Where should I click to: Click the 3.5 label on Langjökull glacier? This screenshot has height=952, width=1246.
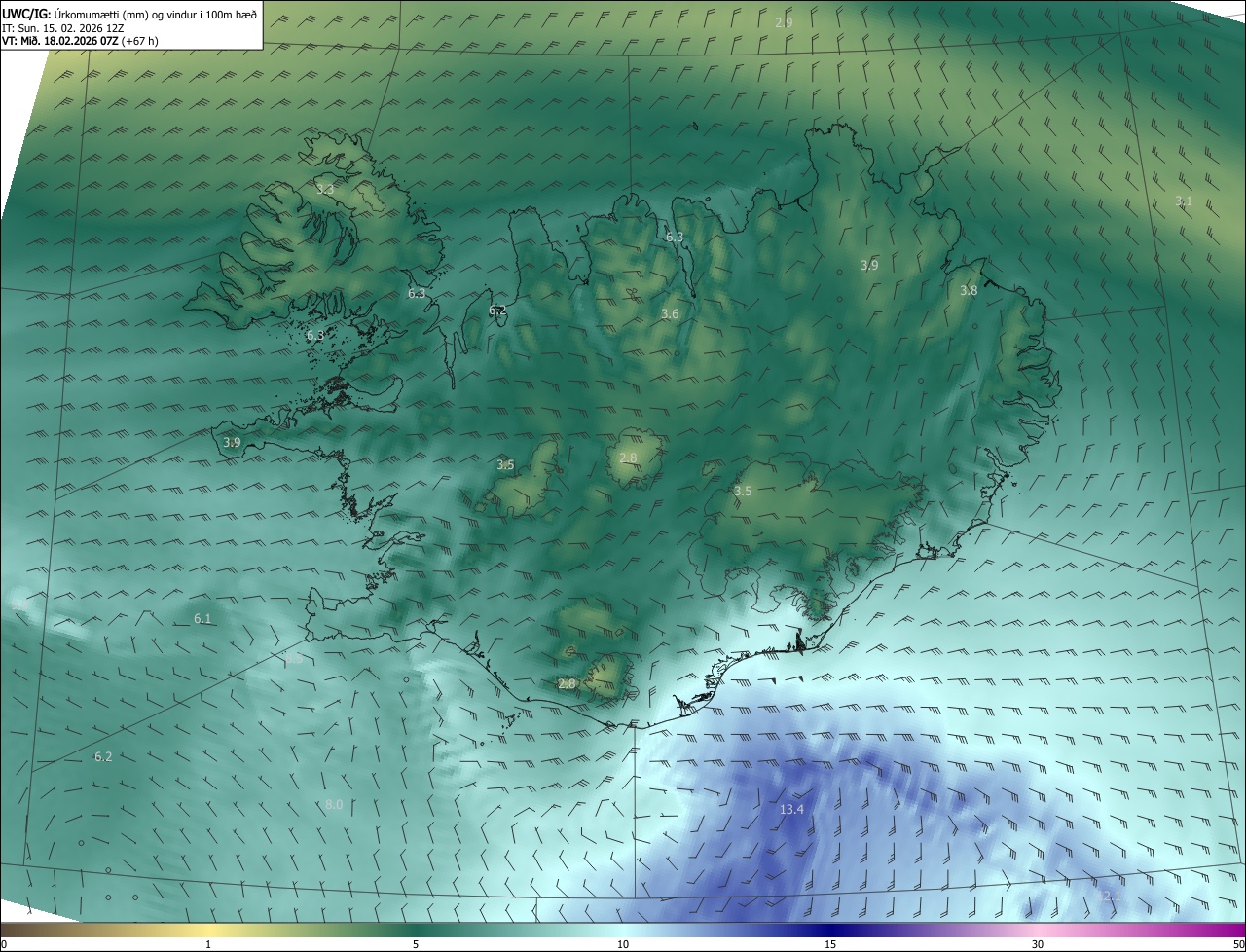coord(505,465)
